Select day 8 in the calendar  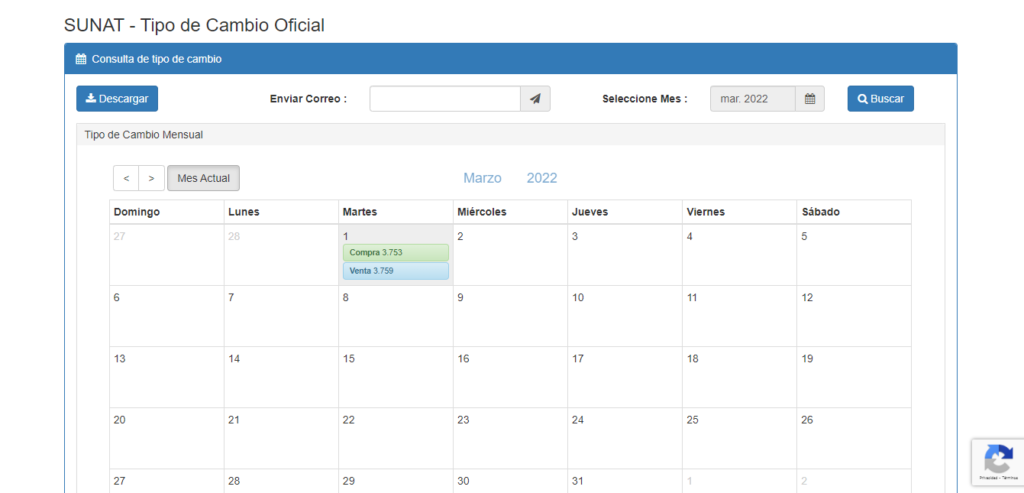tap(396, 316)
